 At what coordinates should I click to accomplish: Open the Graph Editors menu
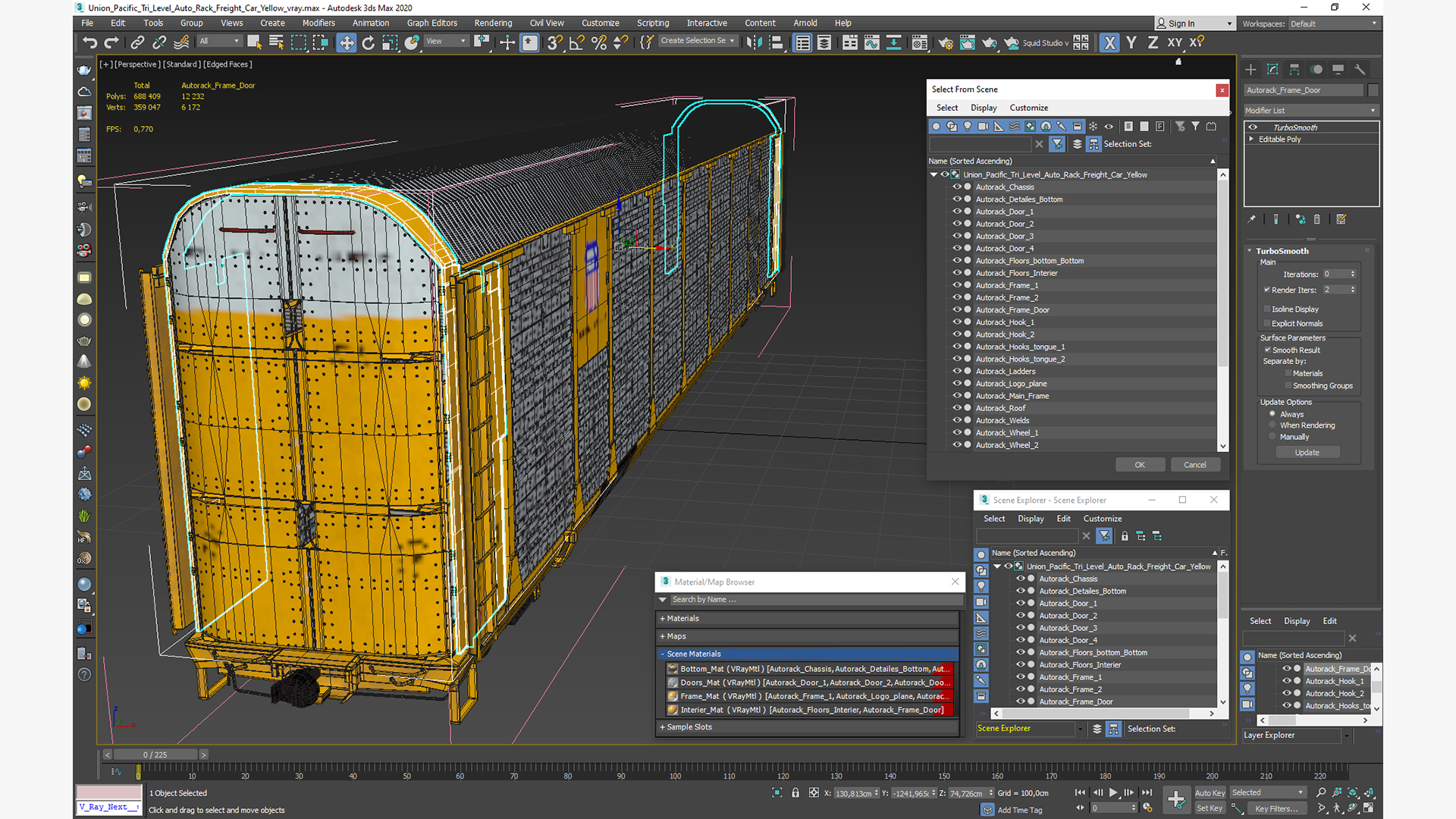point(431,24)
